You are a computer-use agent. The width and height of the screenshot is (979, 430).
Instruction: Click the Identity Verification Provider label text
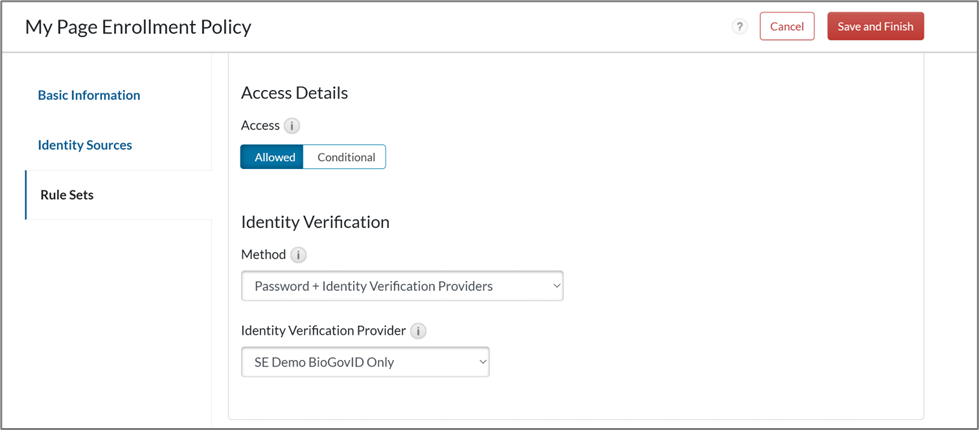pyautogui.click(x=324, y=331)
